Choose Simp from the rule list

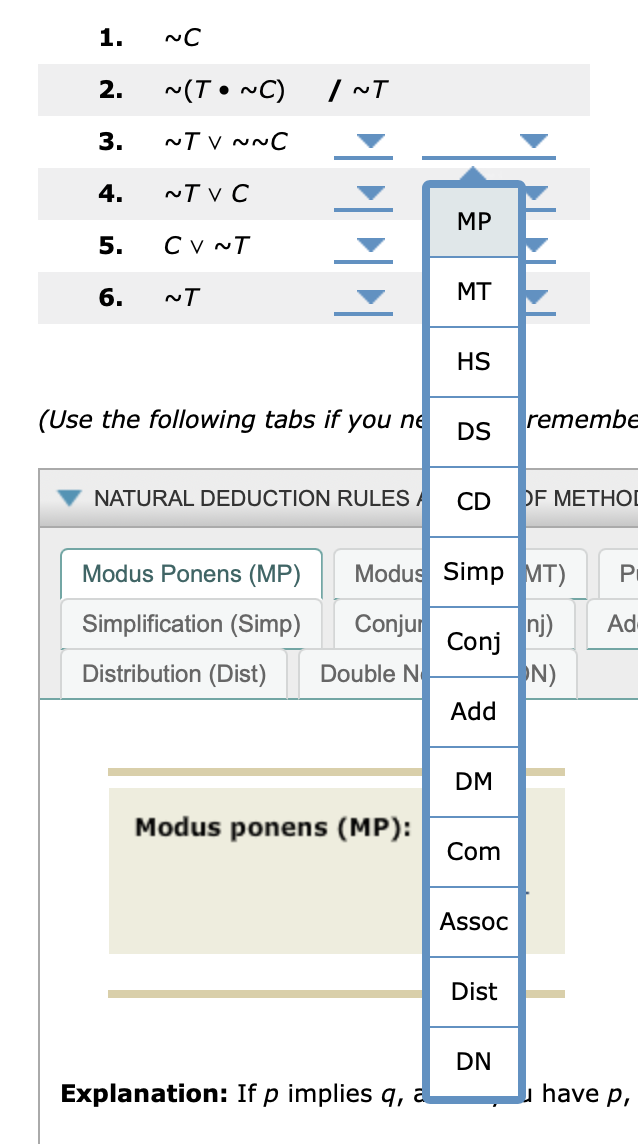tap(473, 571)
